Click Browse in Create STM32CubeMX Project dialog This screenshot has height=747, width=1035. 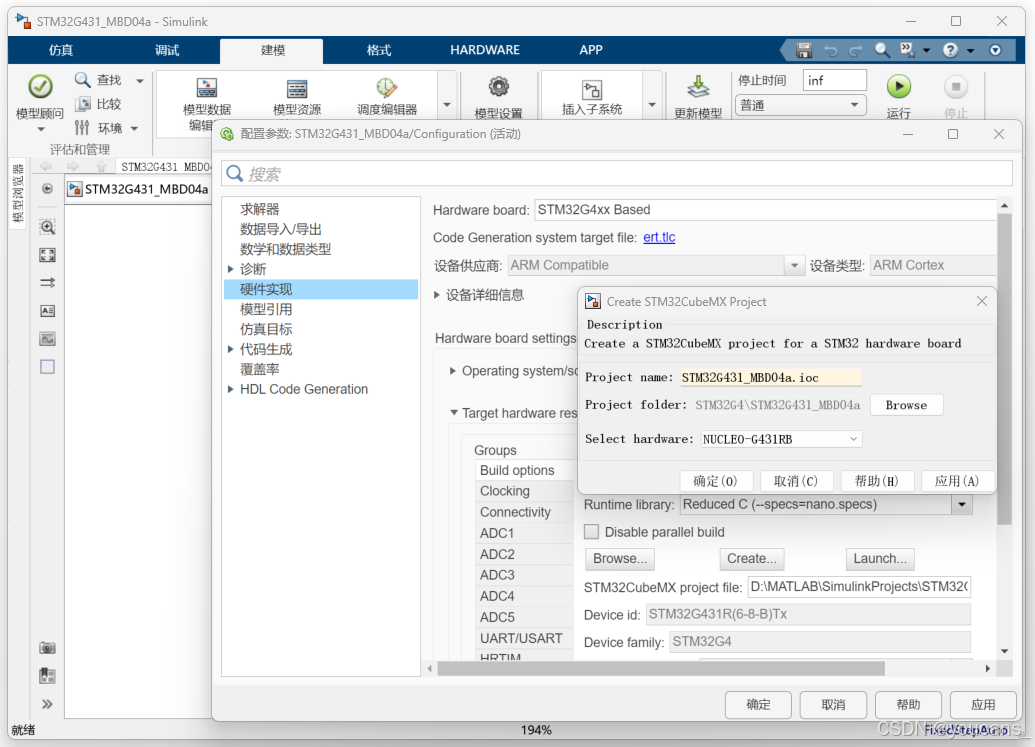[x=906, y=405]
